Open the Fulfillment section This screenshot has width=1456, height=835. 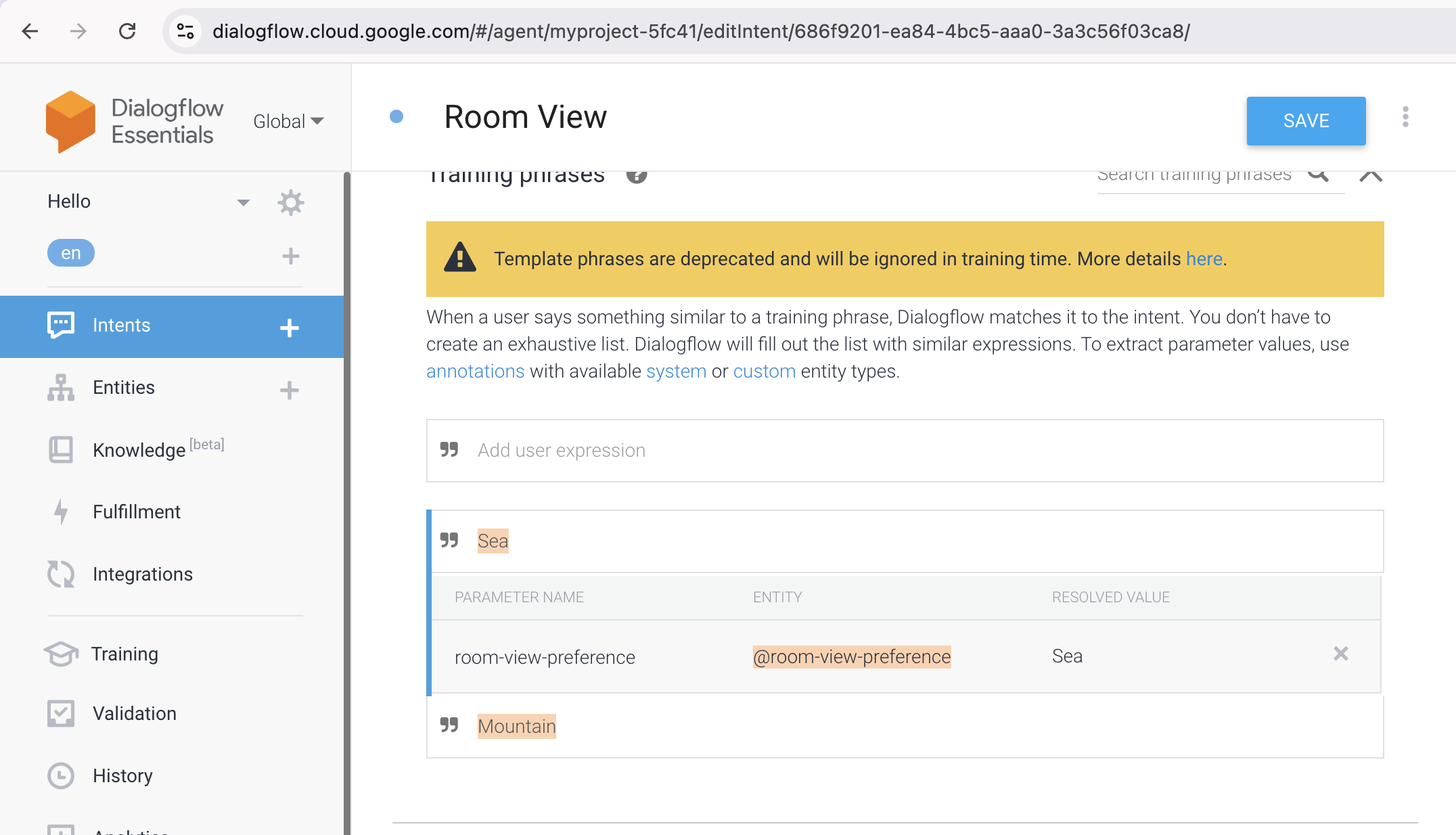click(x=136, y=512)
